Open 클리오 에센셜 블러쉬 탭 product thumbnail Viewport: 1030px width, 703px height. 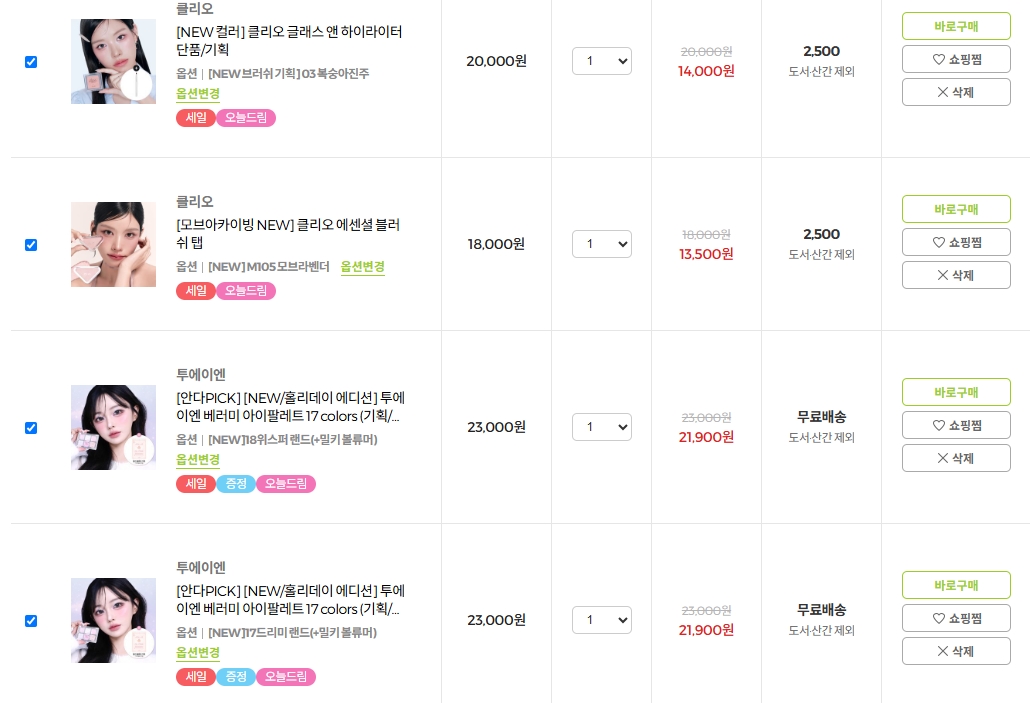point(113,245)
